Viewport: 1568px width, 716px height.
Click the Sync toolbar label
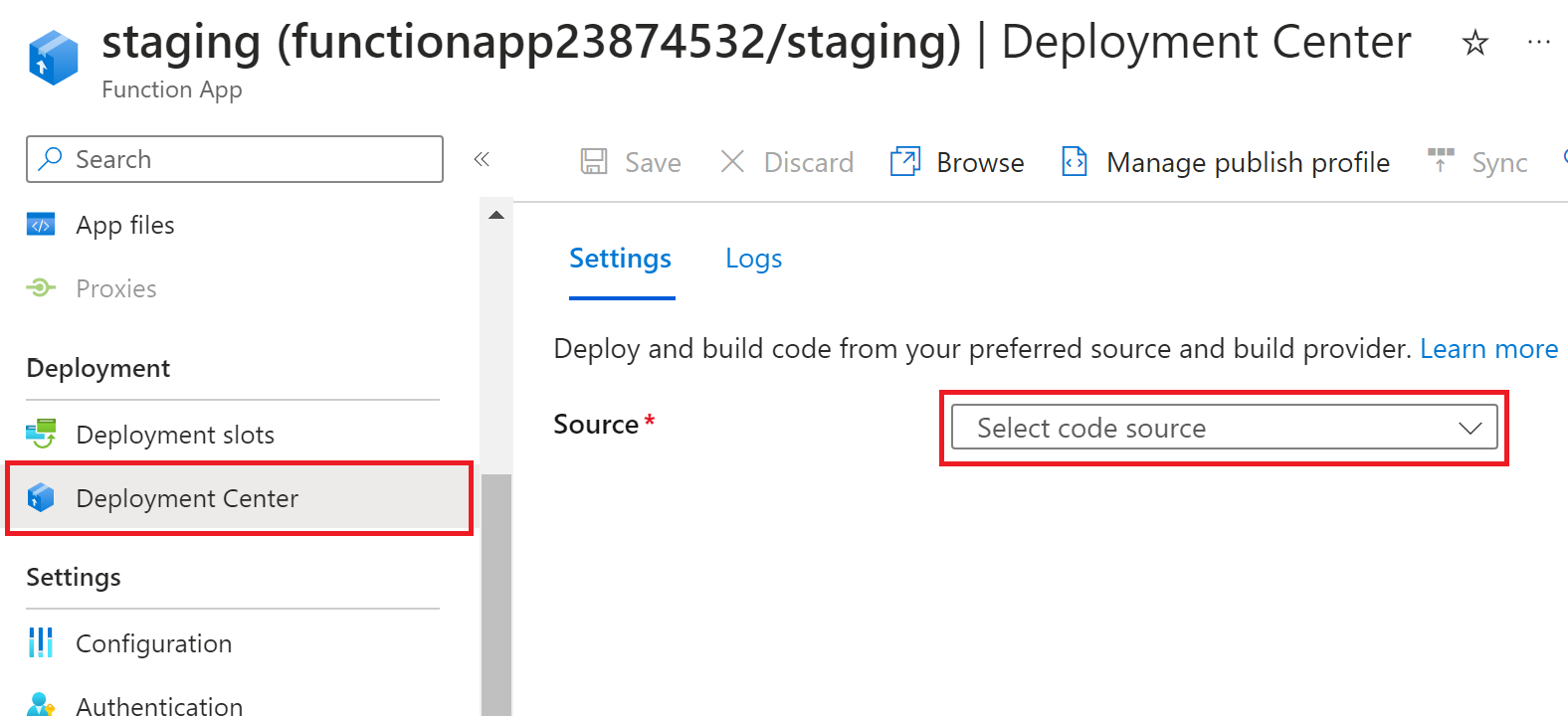point(1499,163)
